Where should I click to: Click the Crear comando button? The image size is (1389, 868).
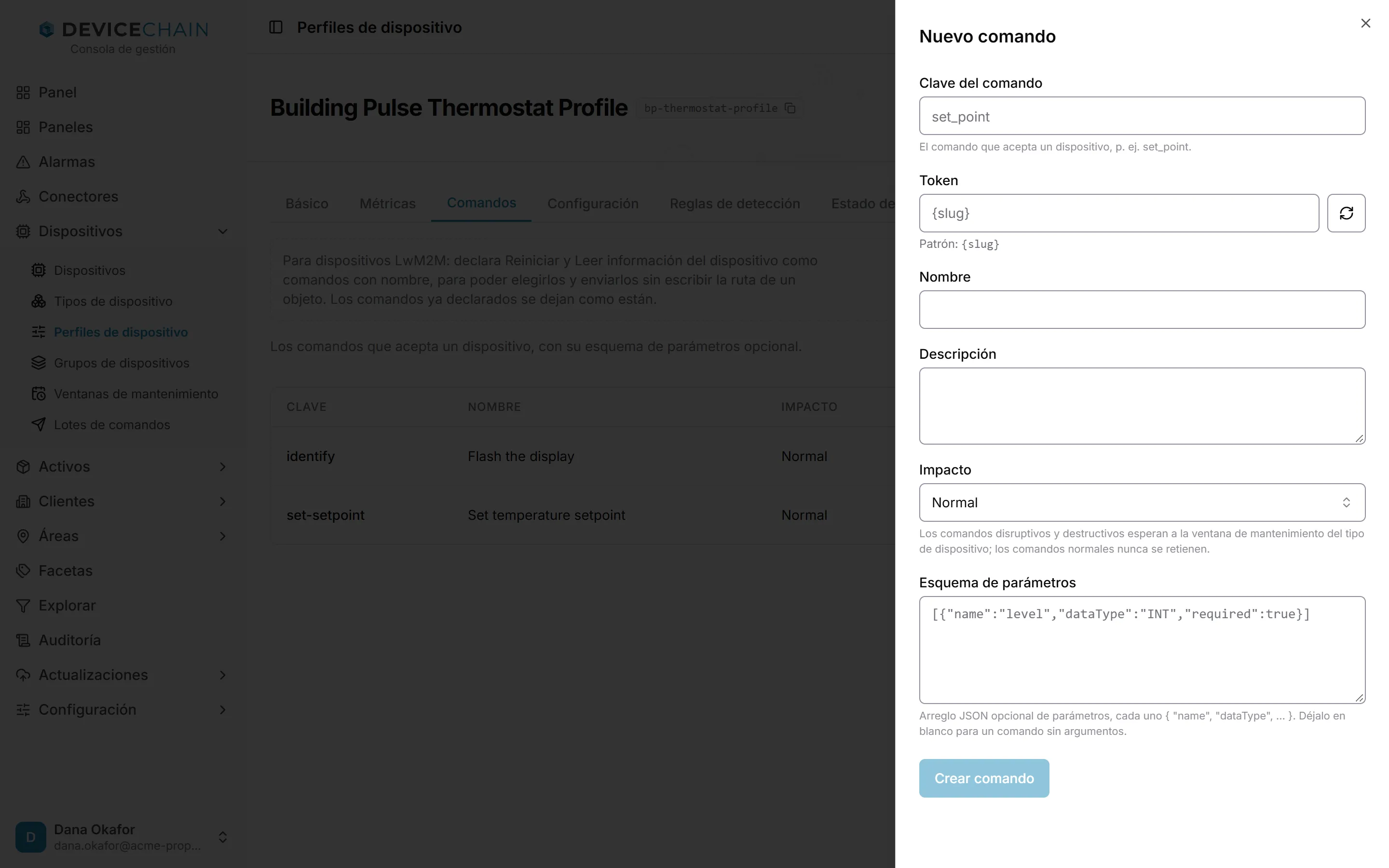coord(984,778)
